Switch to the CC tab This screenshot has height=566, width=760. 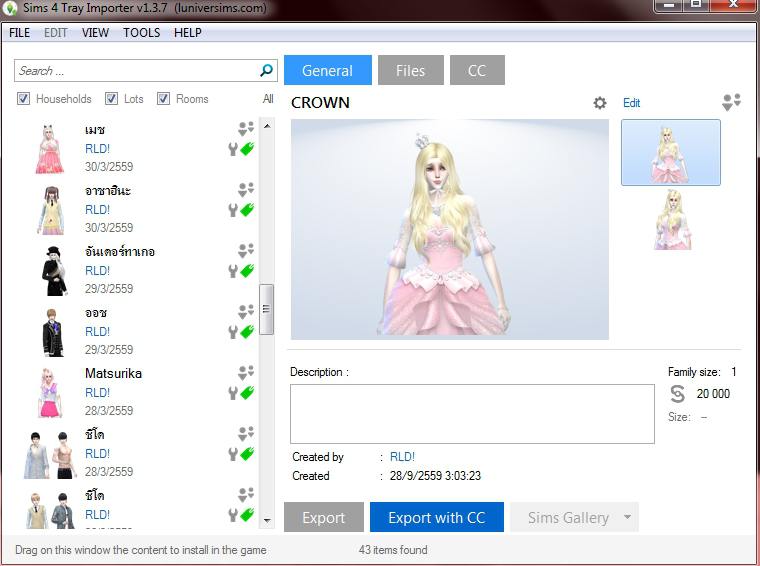point(477,70)
